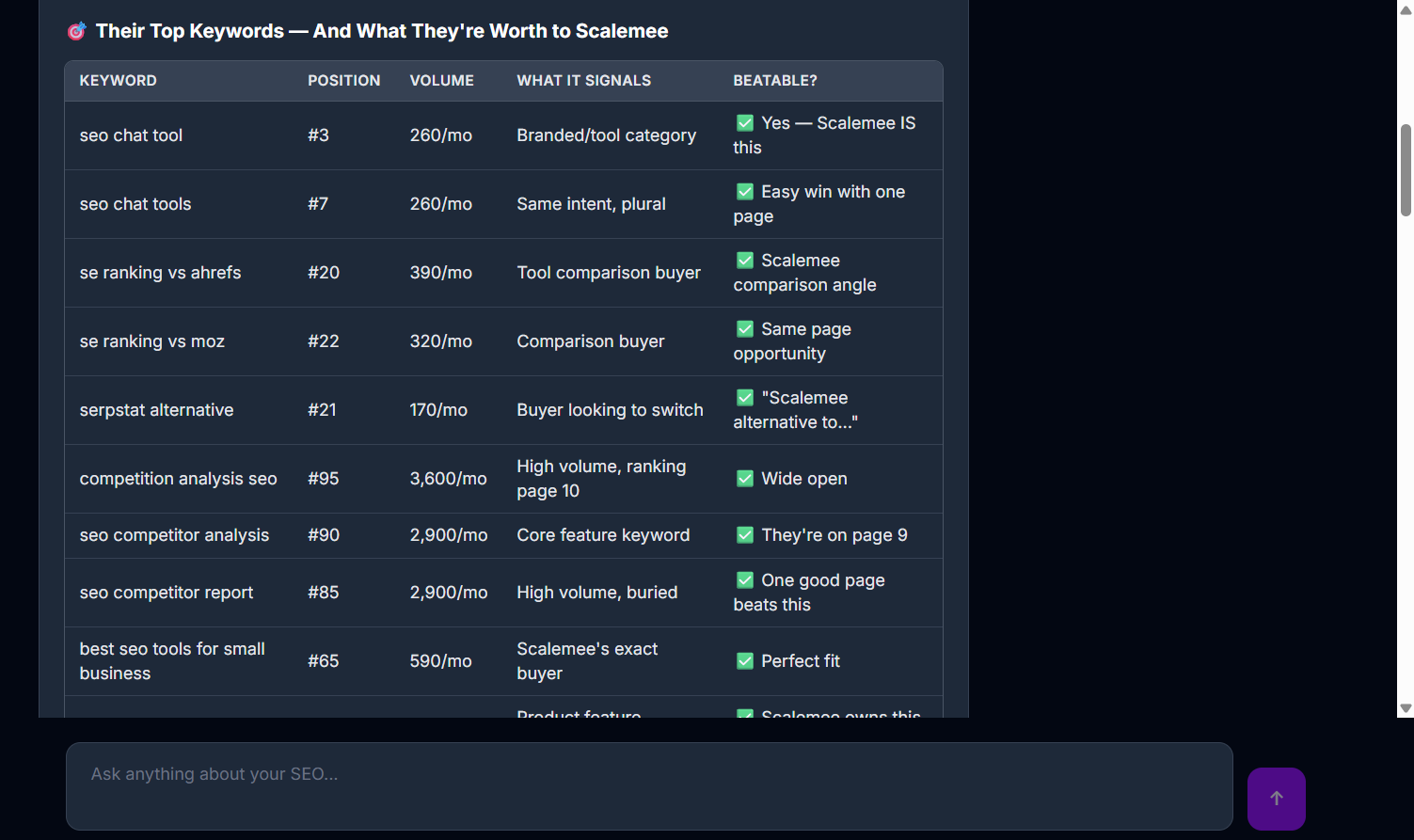Click the green check in the 'serpstat alternative' row
Image resolution: width=1414 pixels, height=840 pixels.
point(745,398)
